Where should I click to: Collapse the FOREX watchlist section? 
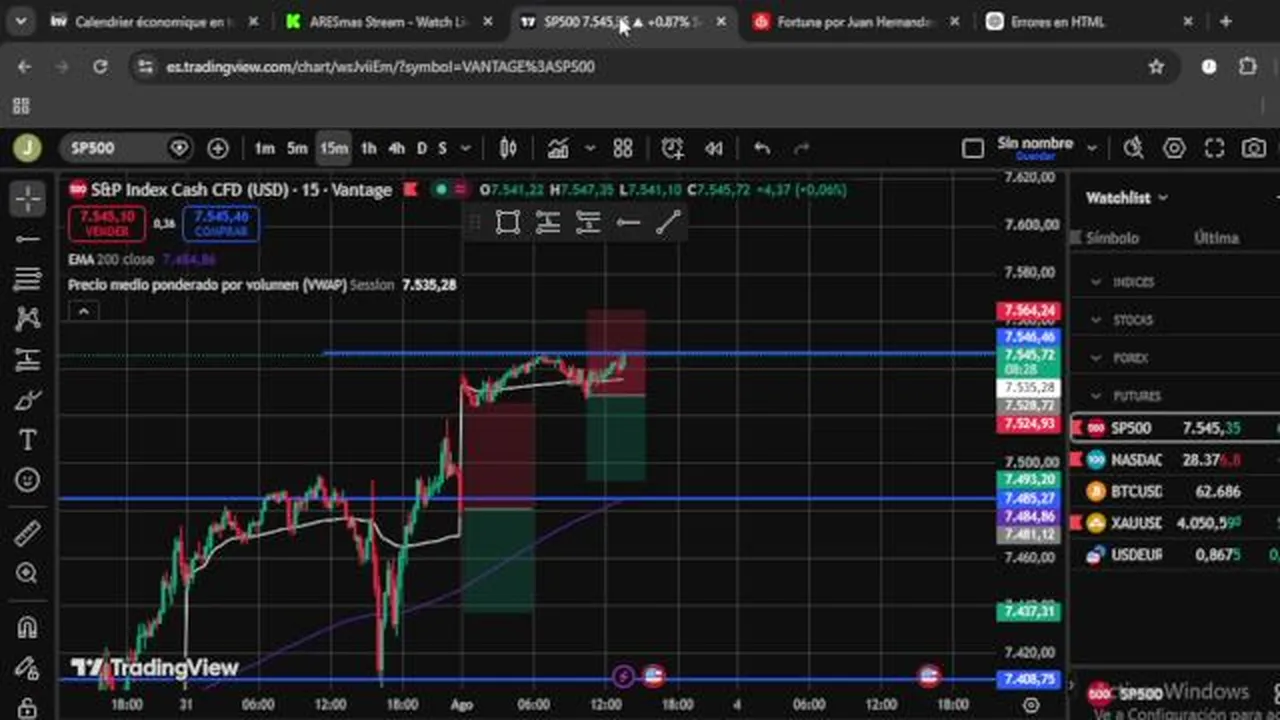coord(1096,358)
